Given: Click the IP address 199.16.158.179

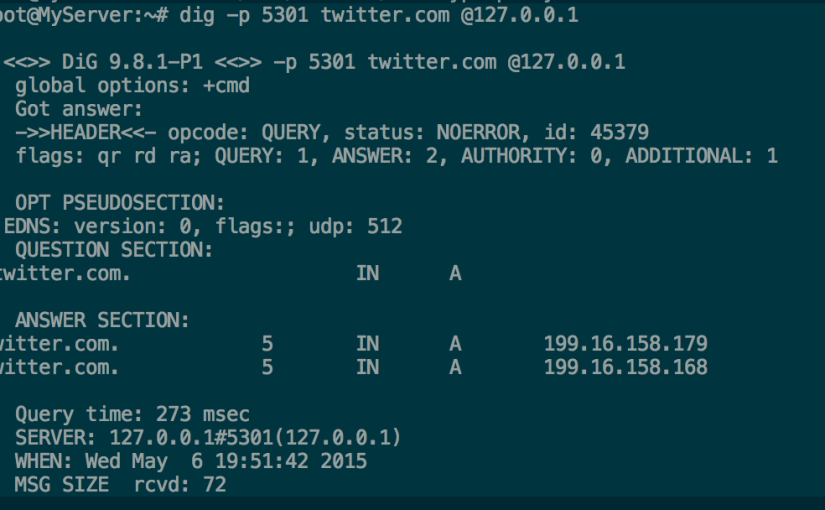Looking at the screenshot, I should (x=626, y=344).
